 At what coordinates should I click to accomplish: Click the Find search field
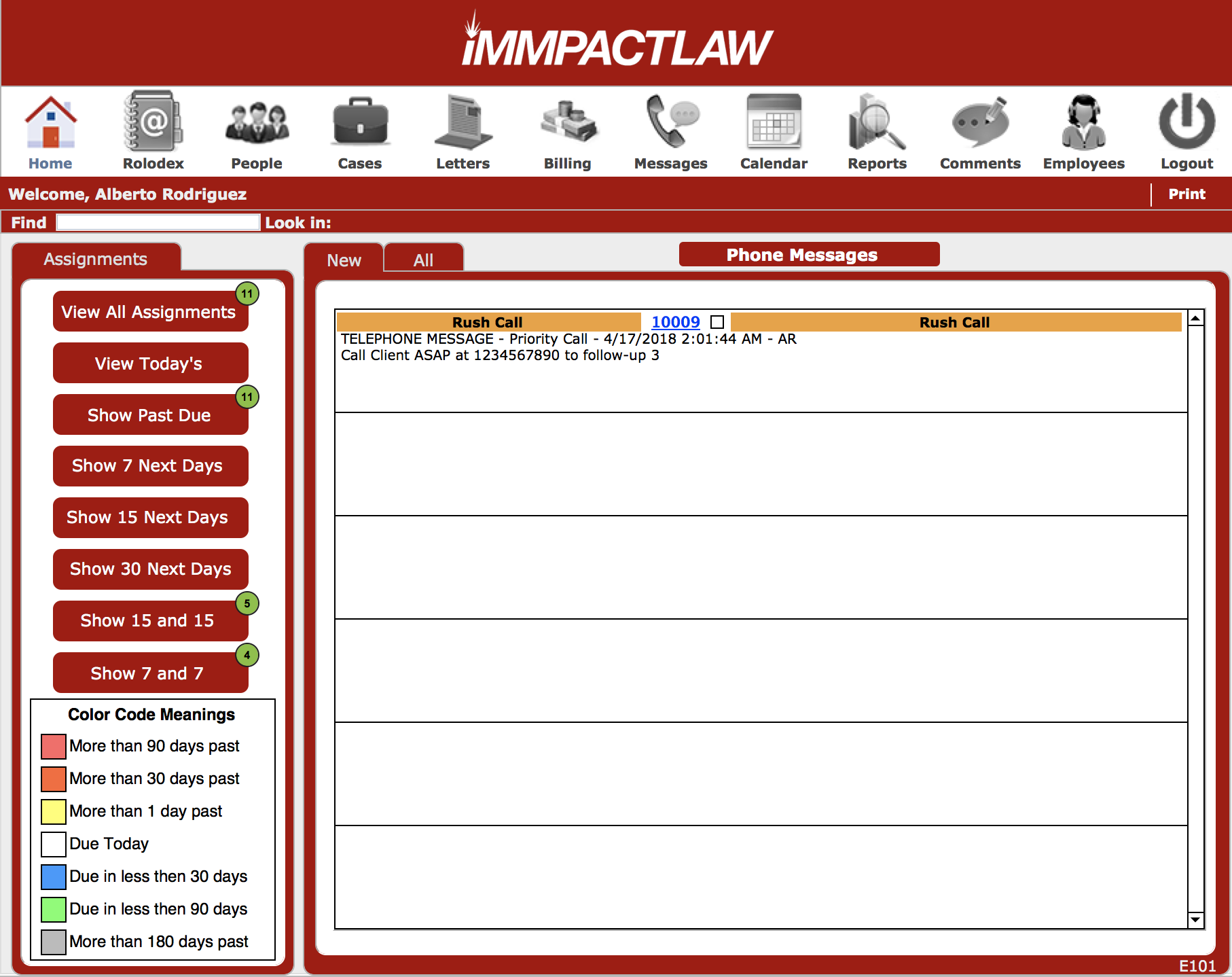[158, 222]
